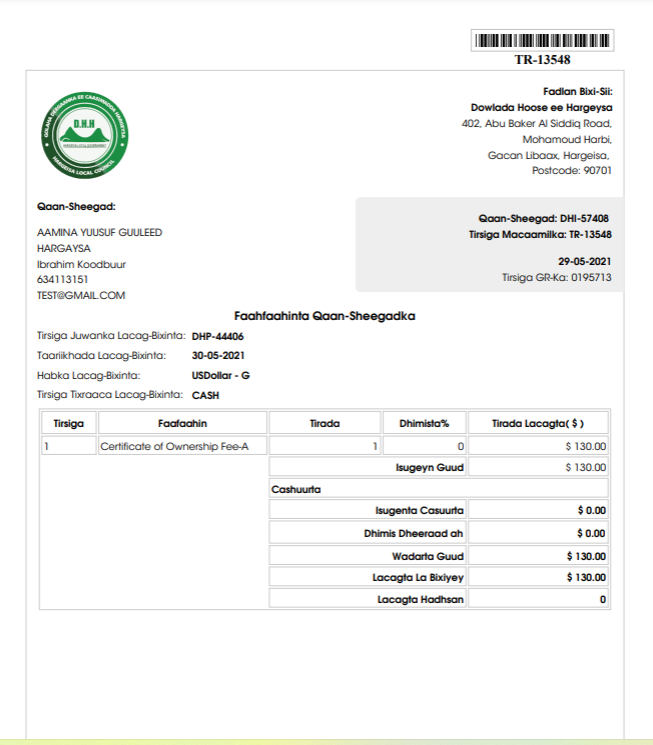Screen dimensions: 653x745
Task: Select phone number 634113151
Action: (63, 279)
